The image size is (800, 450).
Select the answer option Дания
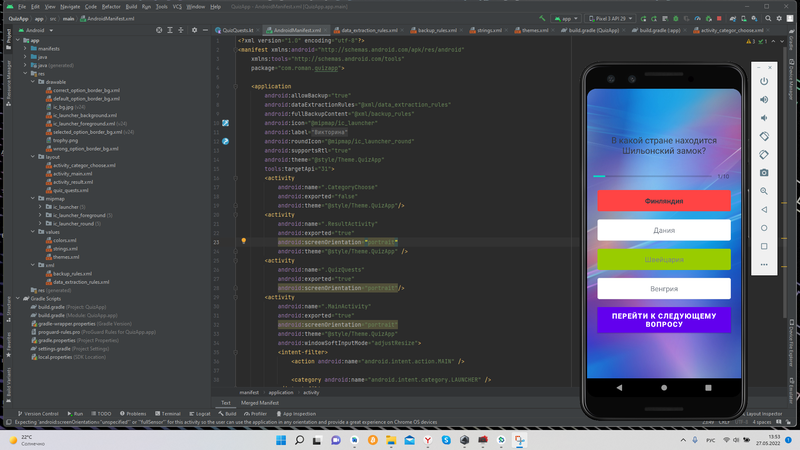(664, 230)
